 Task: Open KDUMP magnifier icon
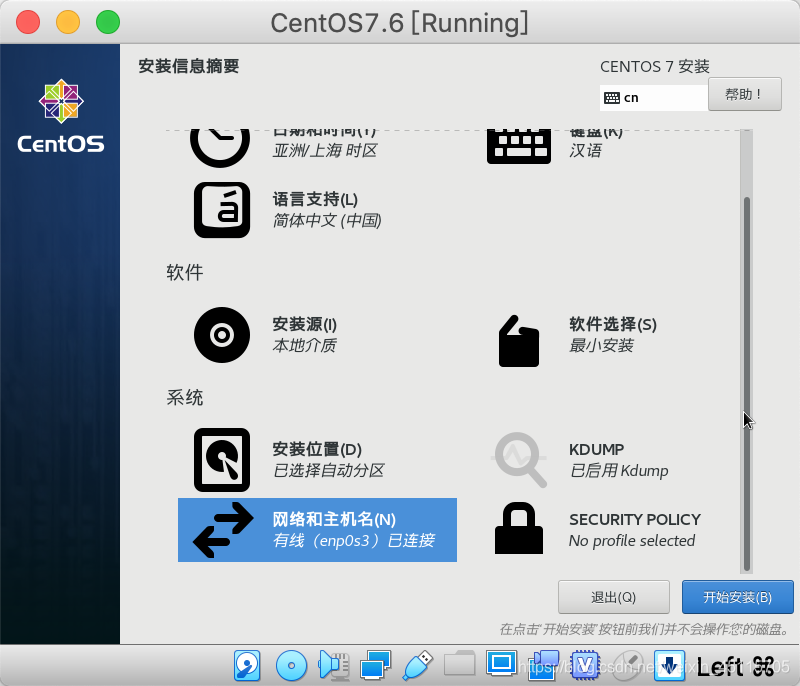click(519, 460)
